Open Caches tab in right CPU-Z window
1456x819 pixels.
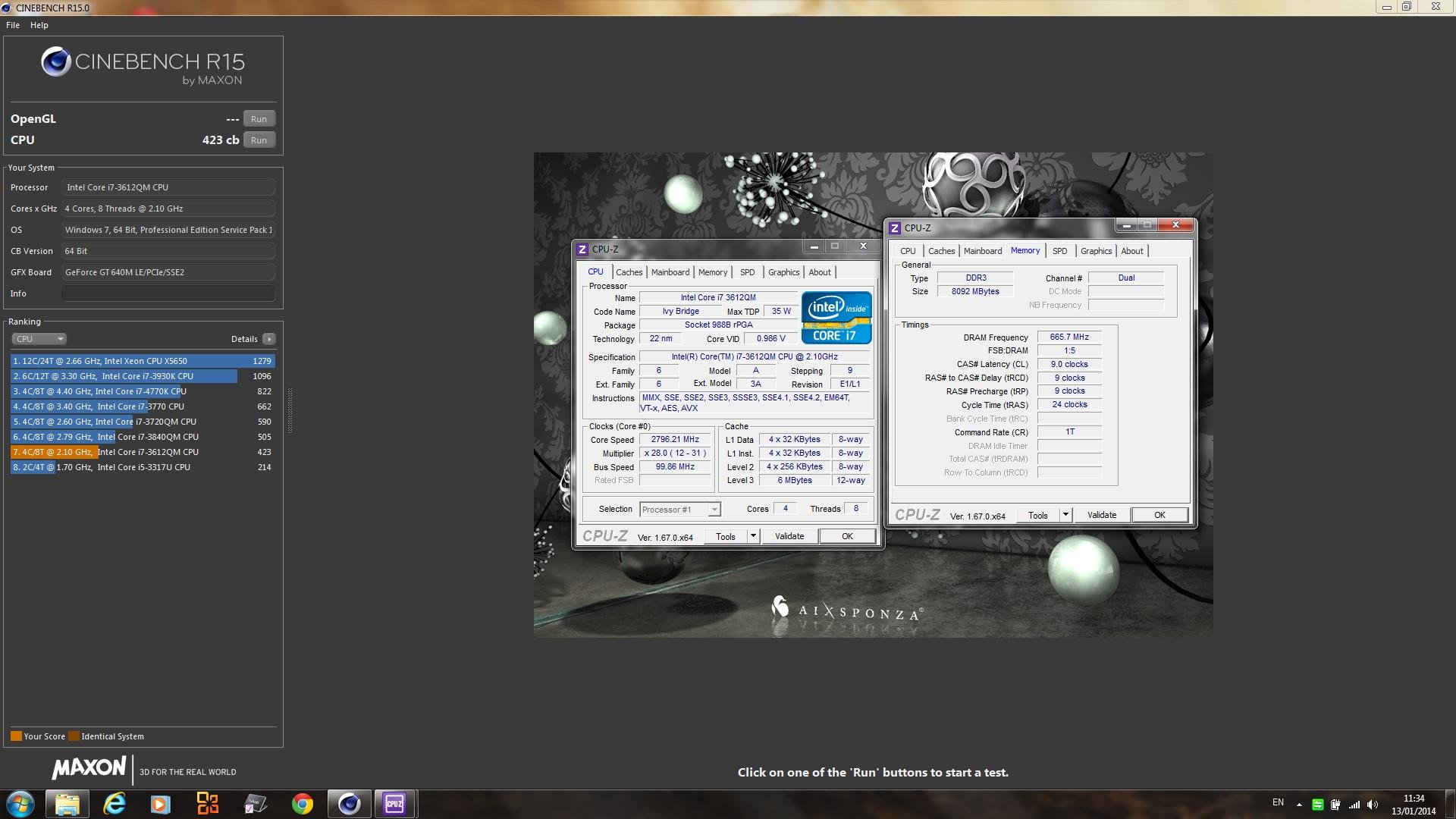(x=941, y=251)
